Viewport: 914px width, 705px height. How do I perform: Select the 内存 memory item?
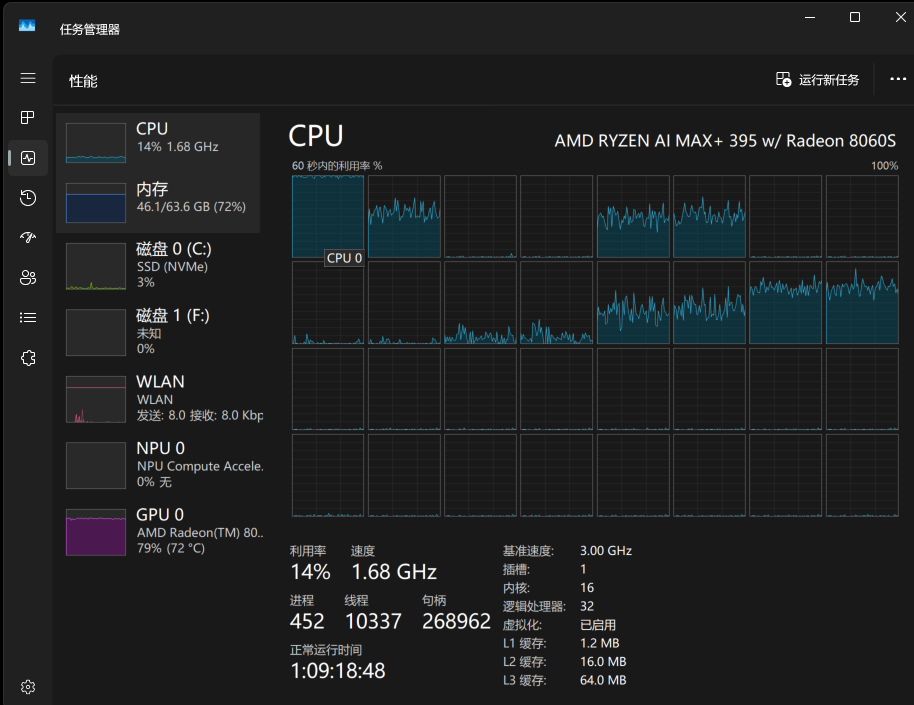click(x=158, y=202)
